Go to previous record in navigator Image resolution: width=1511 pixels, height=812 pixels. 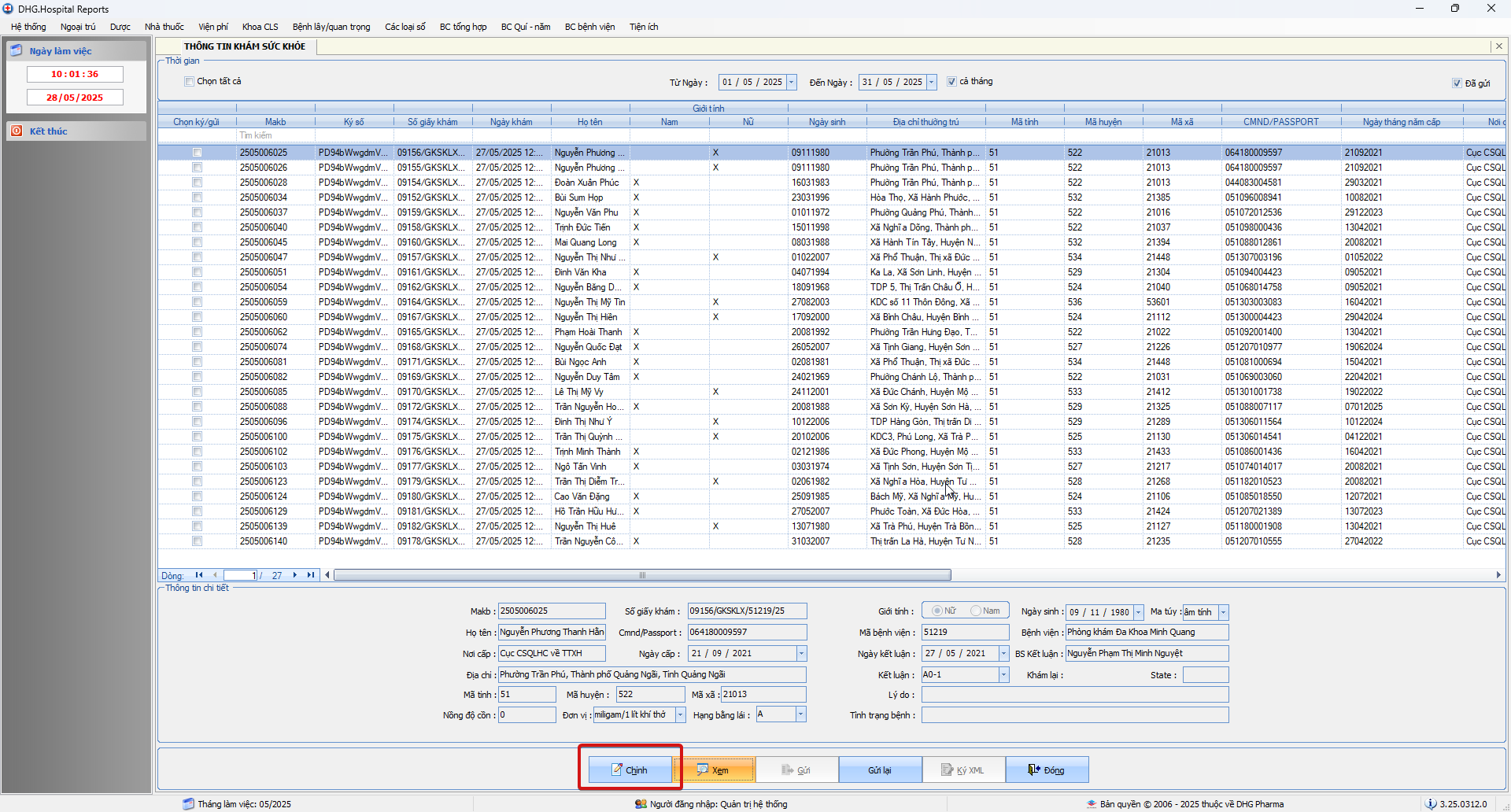(x=214, y=575)
